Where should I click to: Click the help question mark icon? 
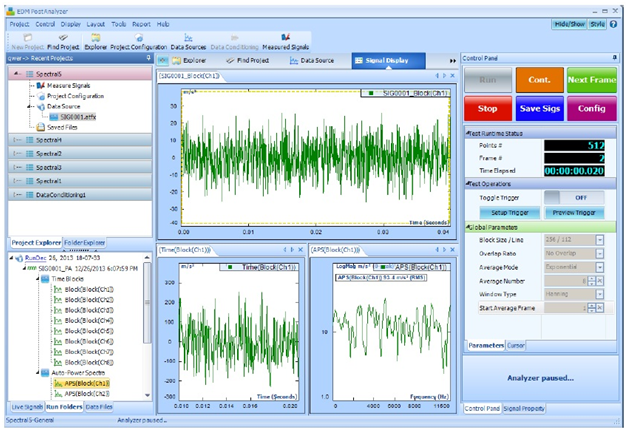point(614,24)
